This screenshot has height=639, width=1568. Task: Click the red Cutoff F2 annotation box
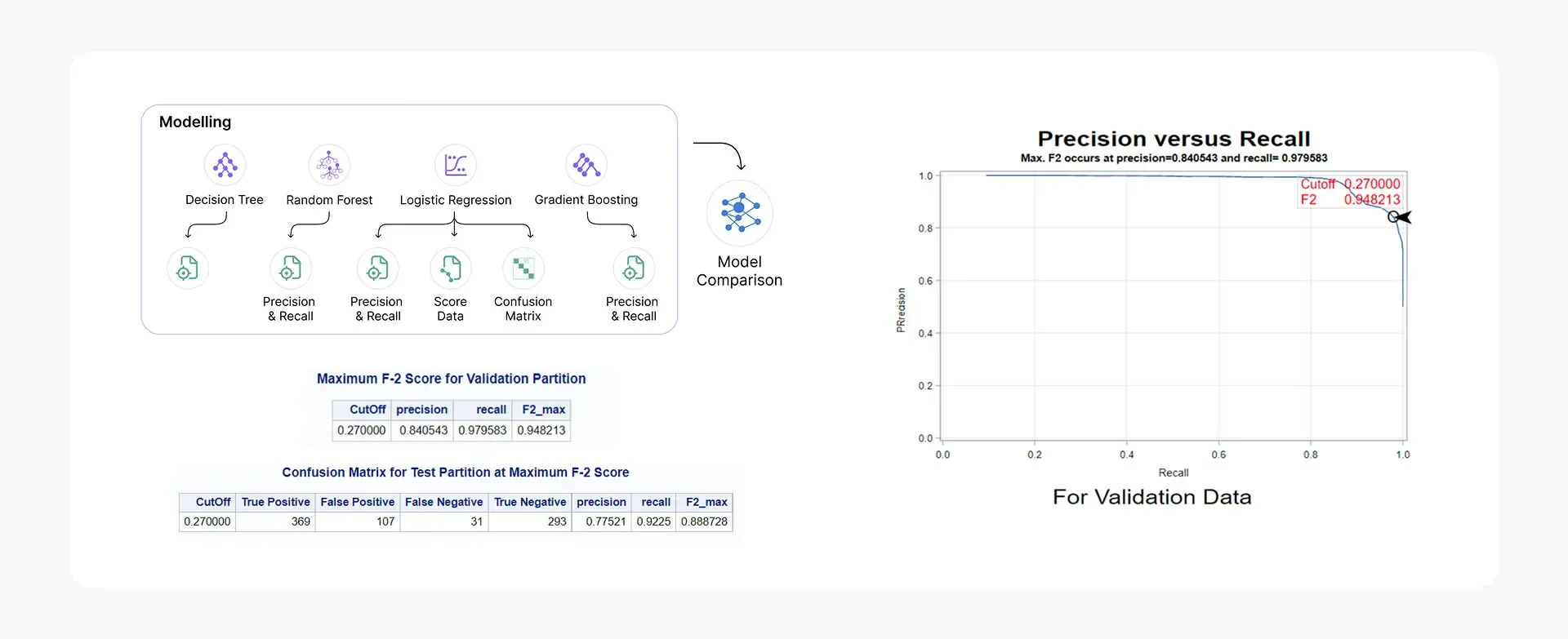[1350, 192]
